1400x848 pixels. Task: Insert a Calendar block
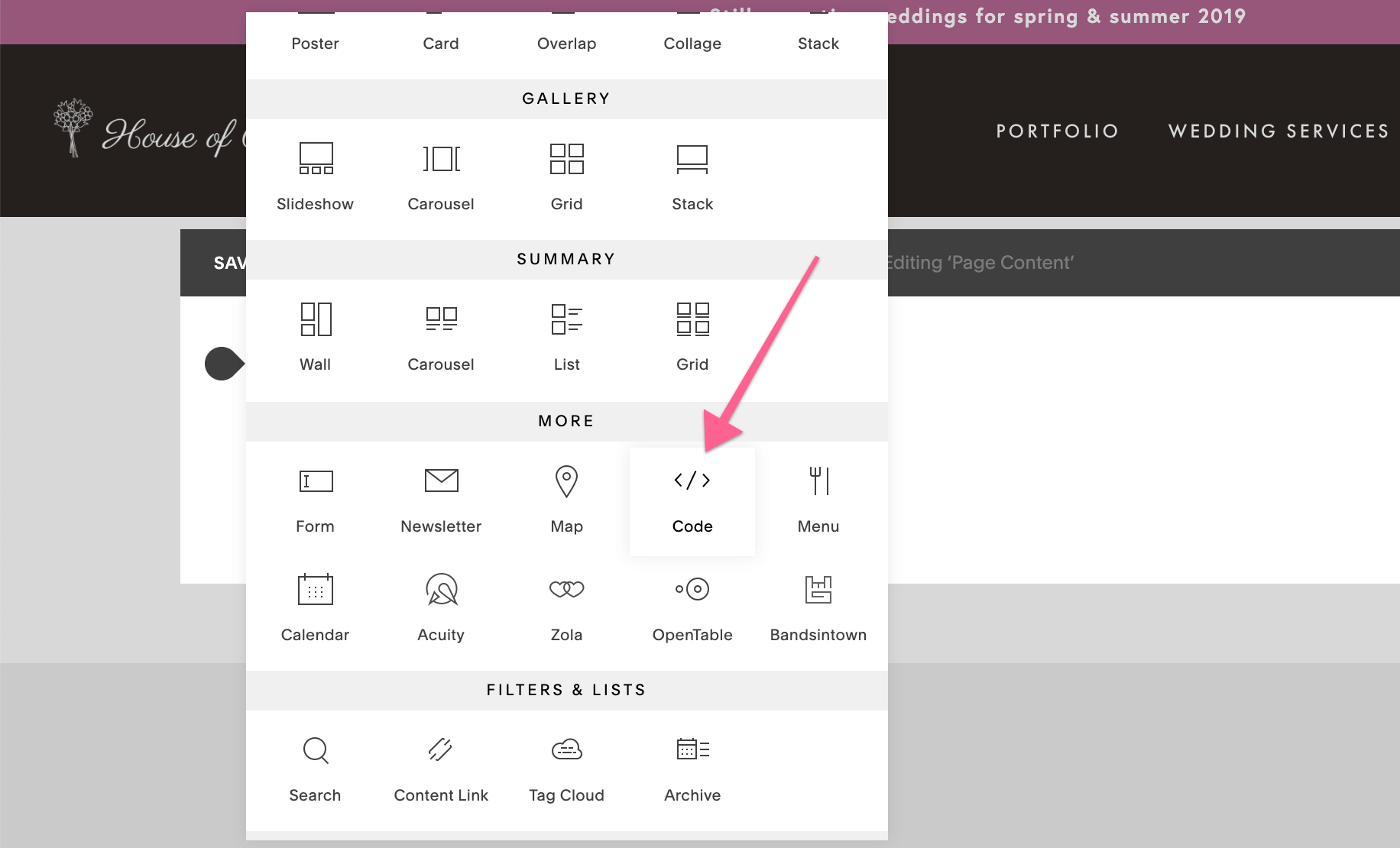(315, 608)
